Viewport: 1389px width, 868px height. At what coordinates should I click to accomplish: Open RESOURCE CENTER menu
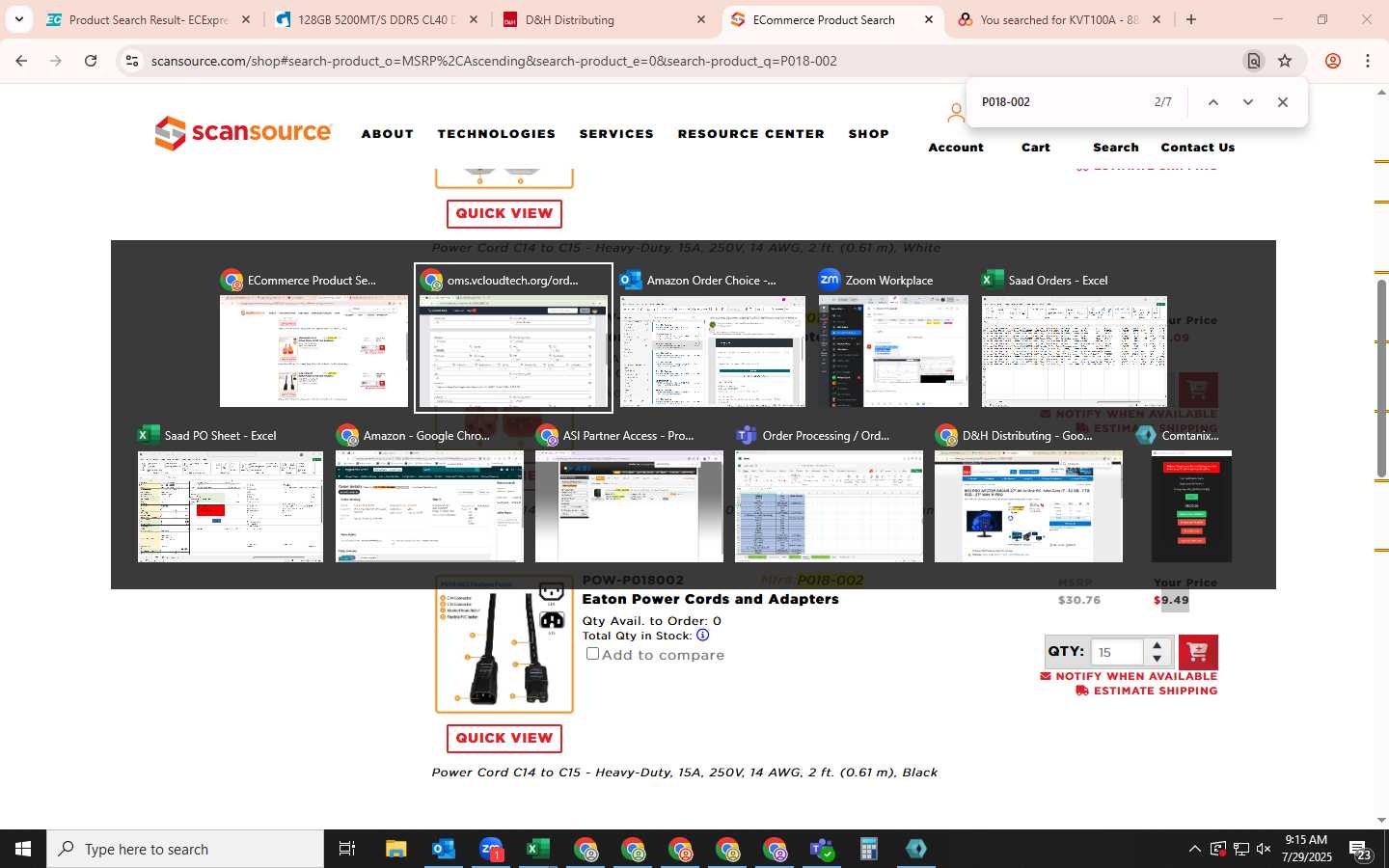pyautogui.click(x=751, y=134)
